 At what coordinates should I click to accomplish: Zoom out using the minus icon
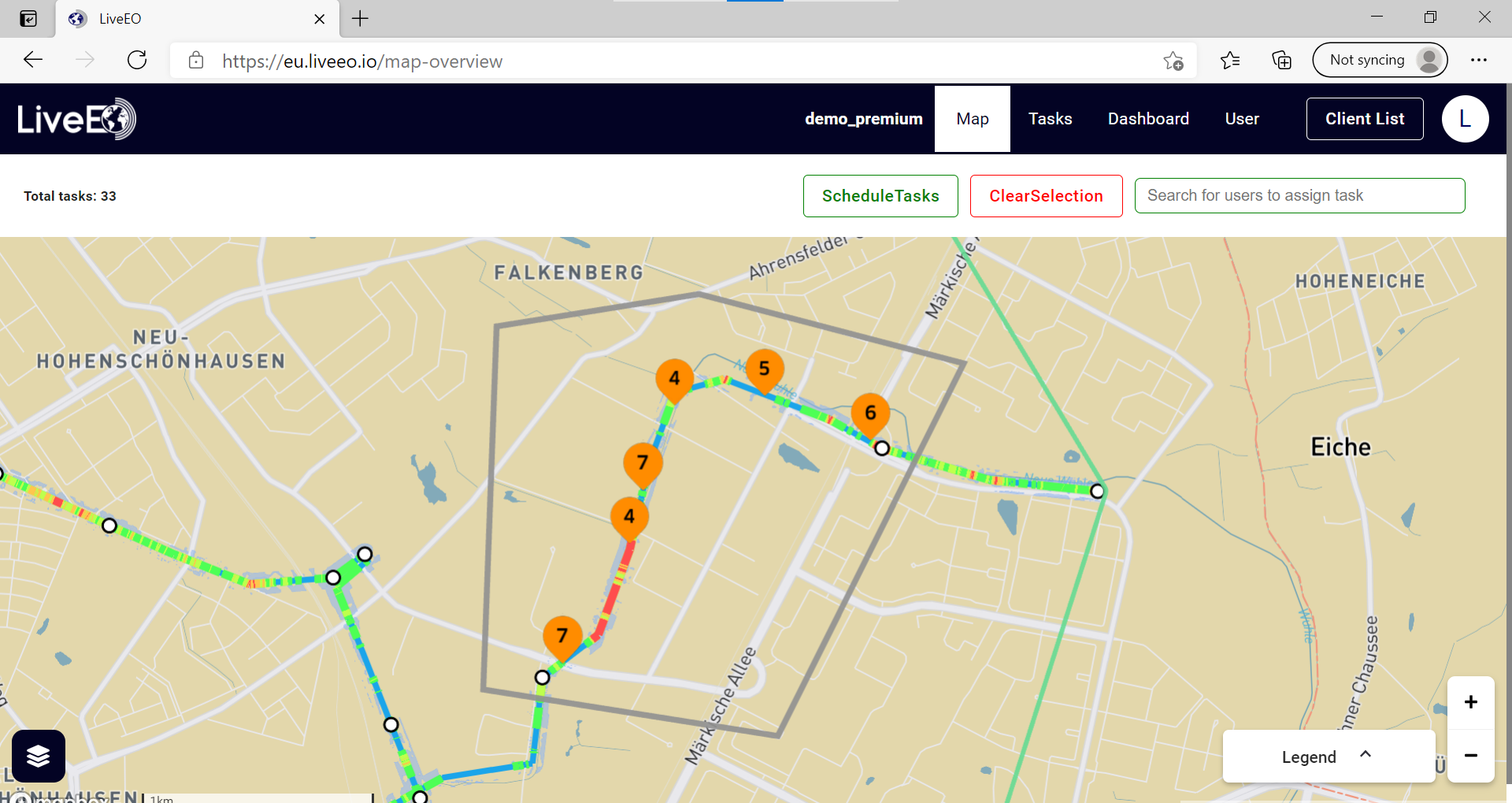(x=1471, y=756)
